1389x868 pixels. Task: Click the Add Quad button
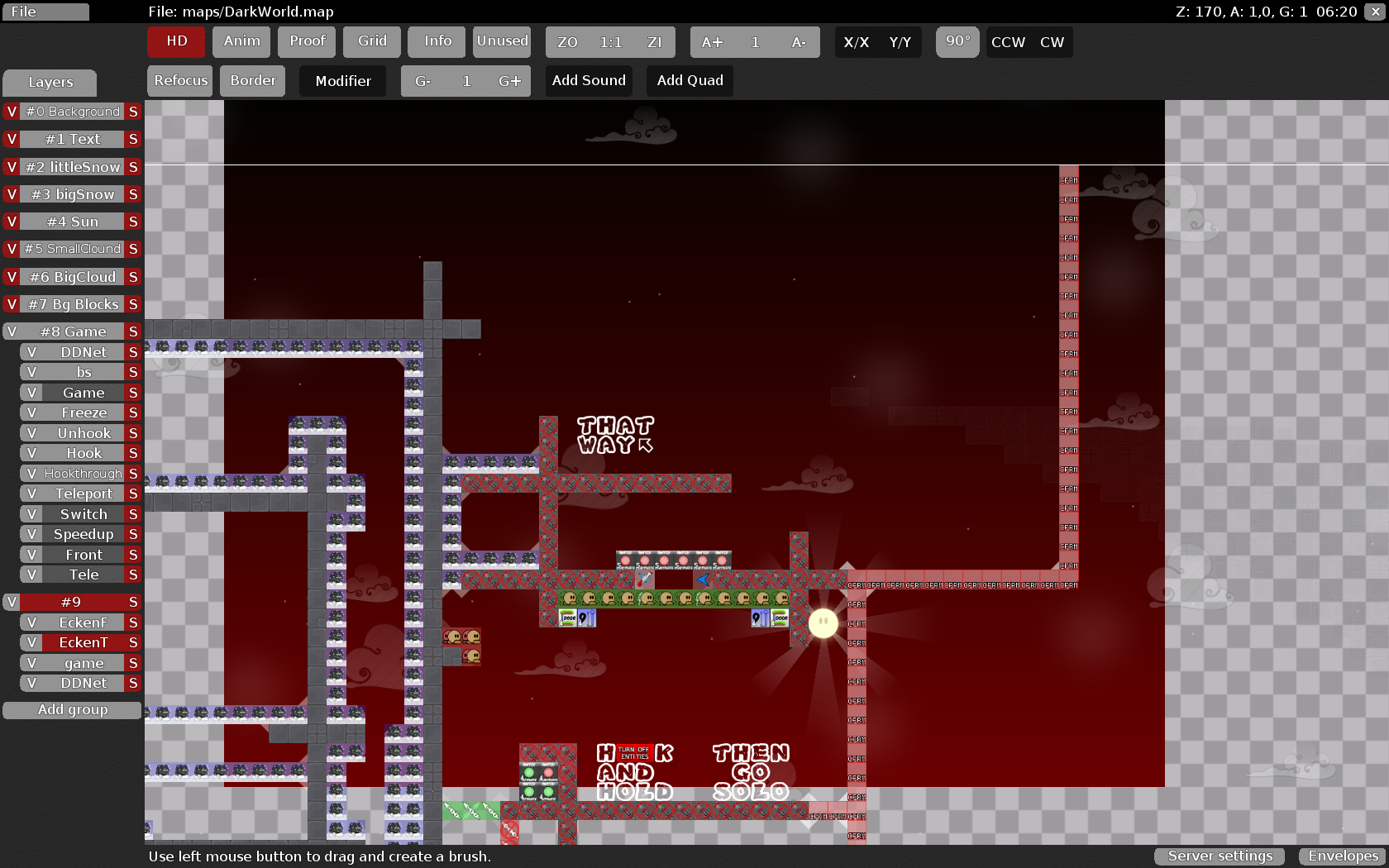click(x=690, y=81)
